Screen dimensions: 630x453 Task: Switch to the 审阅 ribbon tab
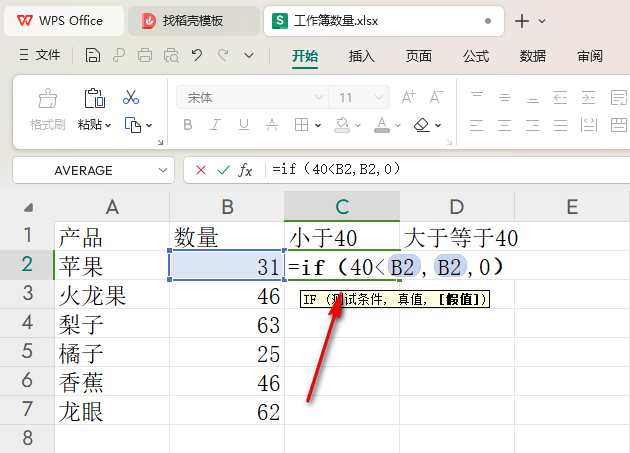click(x=590, y=56)
